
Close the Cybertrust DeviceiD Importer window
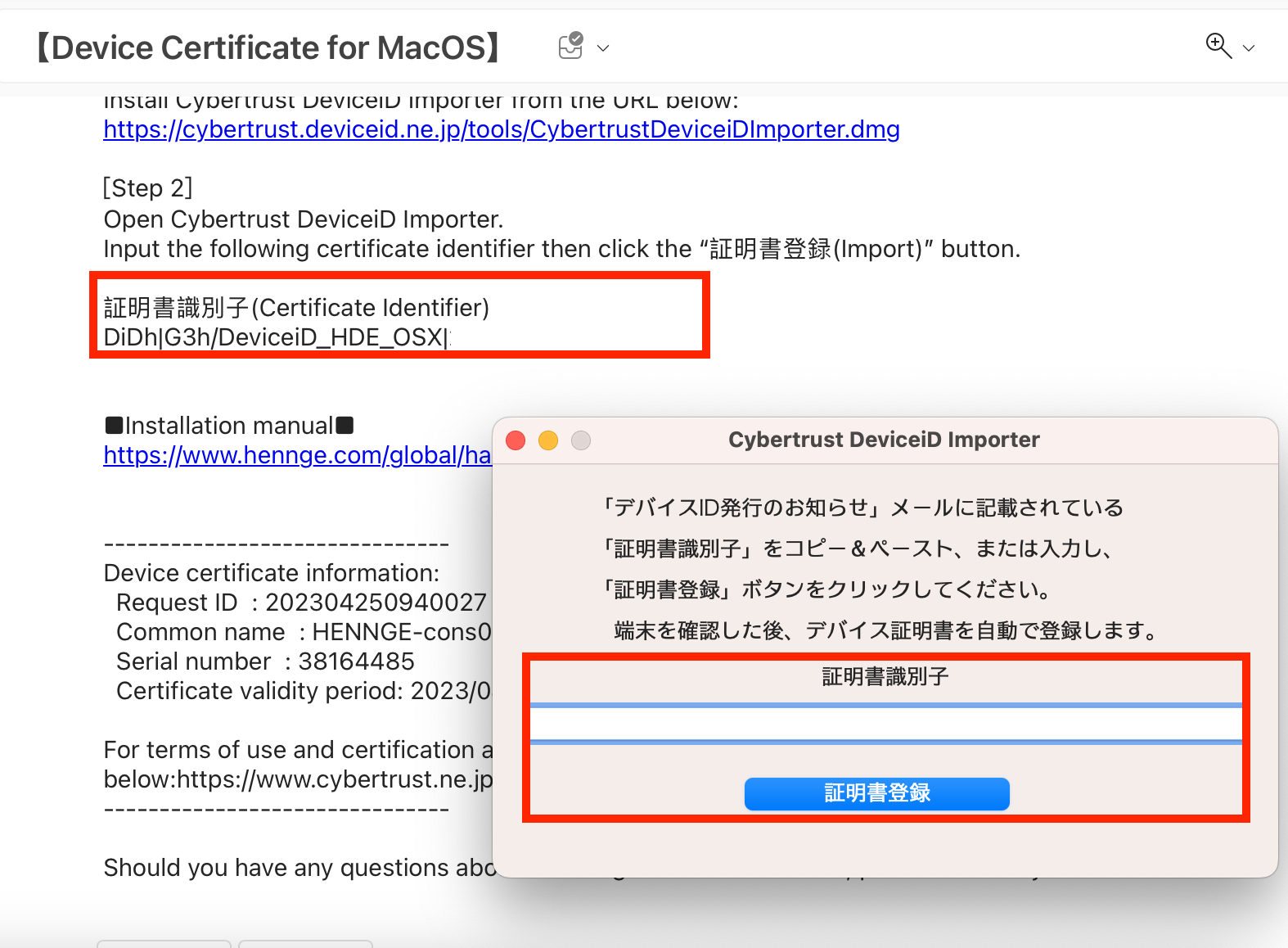(516, 440)
